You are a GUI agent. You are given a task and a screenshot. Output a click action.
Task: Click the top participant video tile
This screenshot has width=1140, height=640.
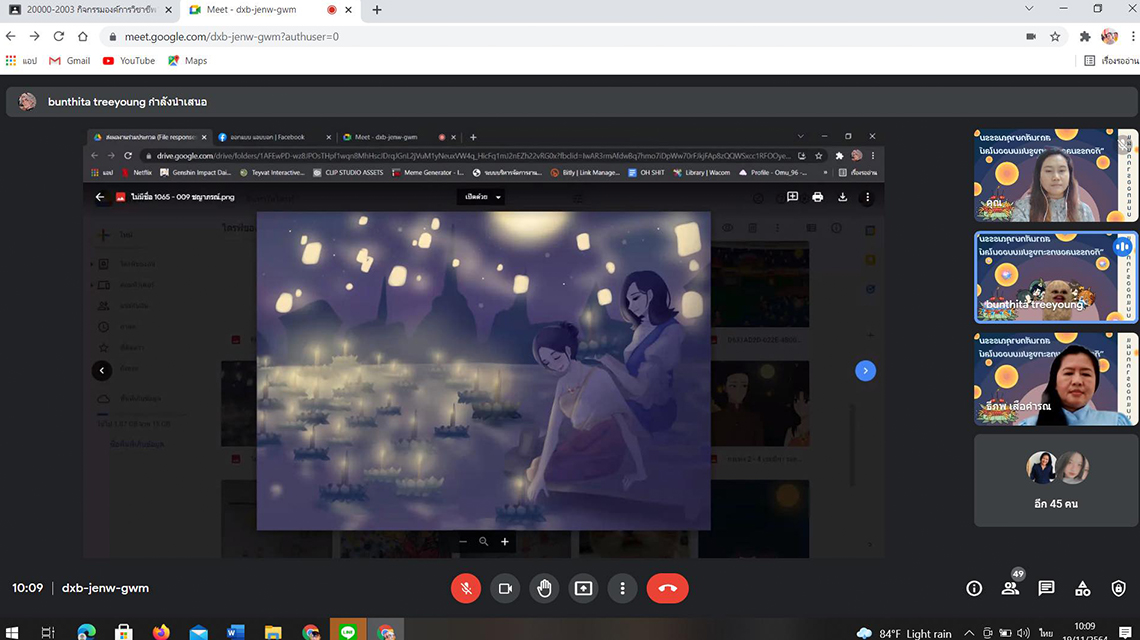point(1056,175)
